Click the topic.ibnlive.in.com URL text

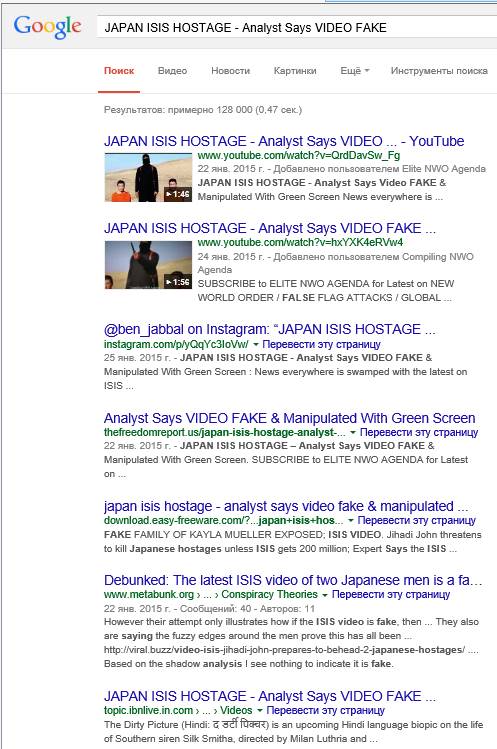coord(148,710)
